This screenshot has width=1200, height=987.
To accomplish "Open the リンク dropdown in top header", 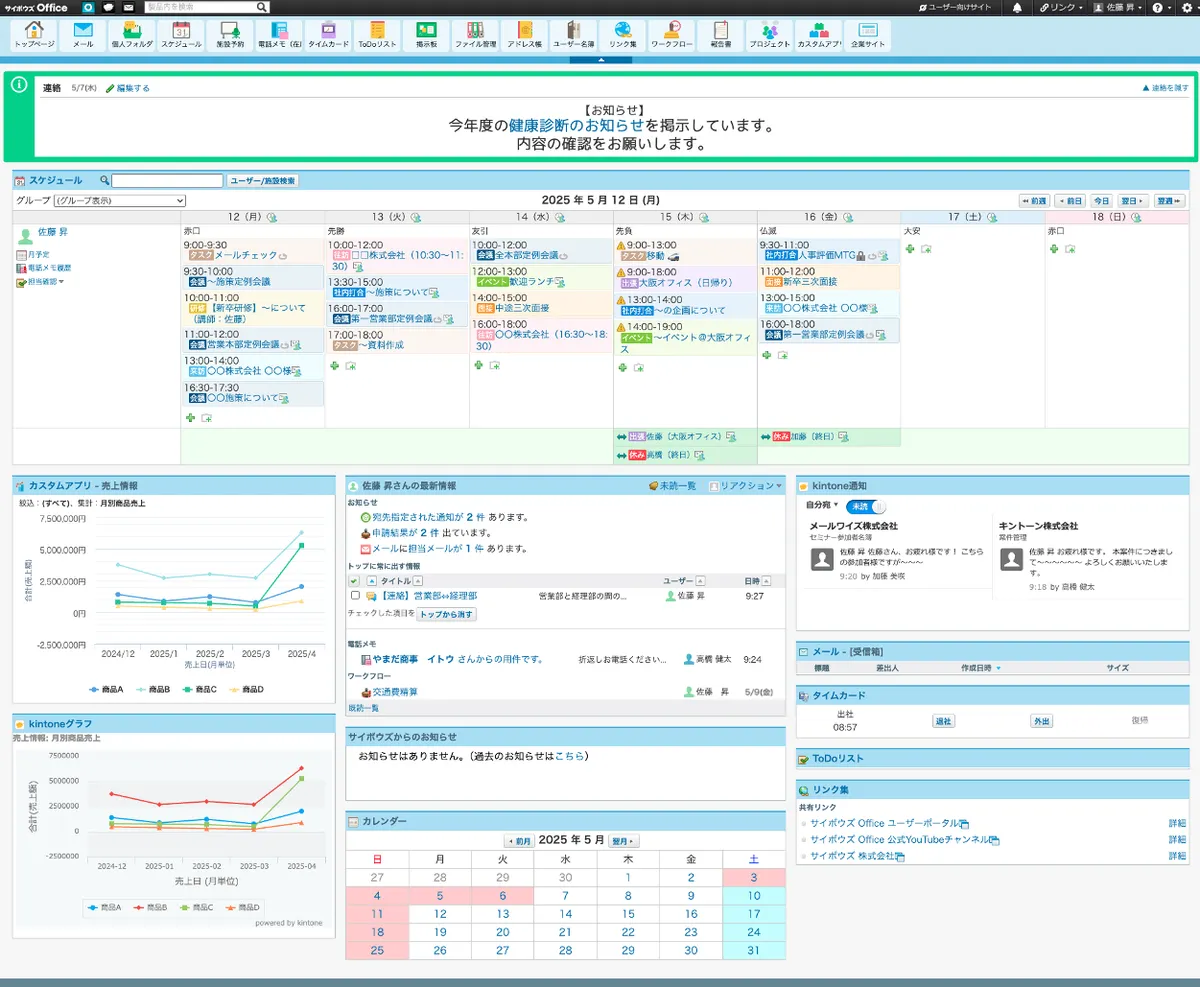I will tap(1061, 7).
